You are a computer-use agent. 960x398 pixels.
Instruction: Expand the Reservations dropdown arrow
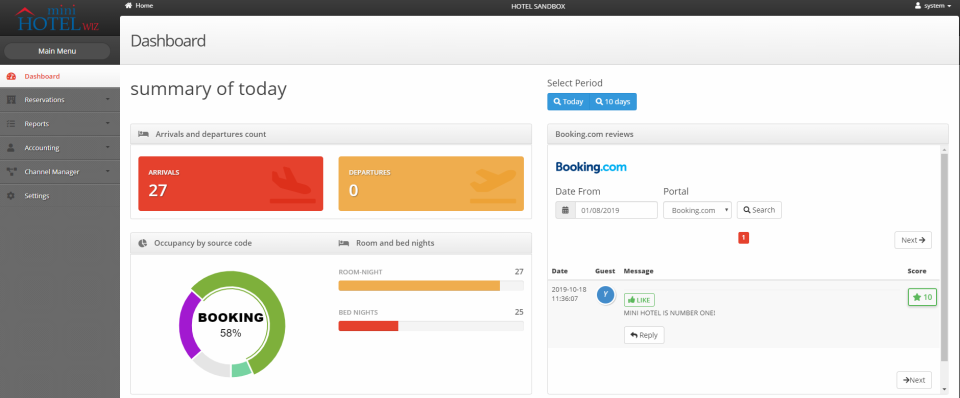coord(108,99)
